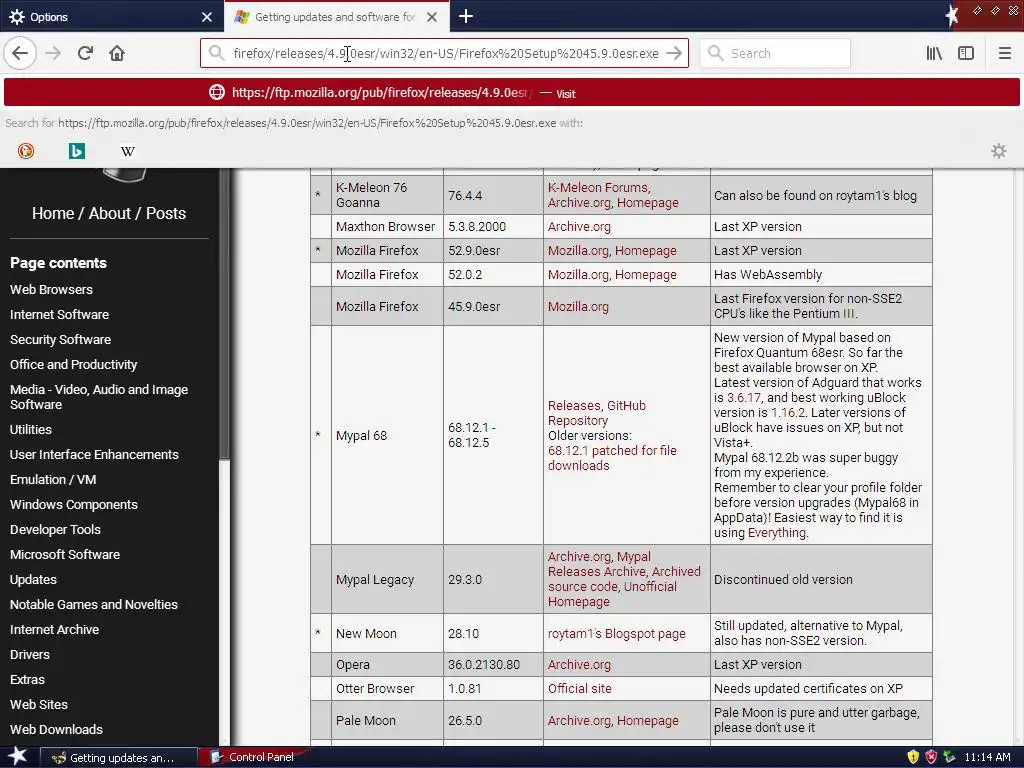1024x768 pixels.
Task: Open GitHub Repository link
Action: pos(597,413)
